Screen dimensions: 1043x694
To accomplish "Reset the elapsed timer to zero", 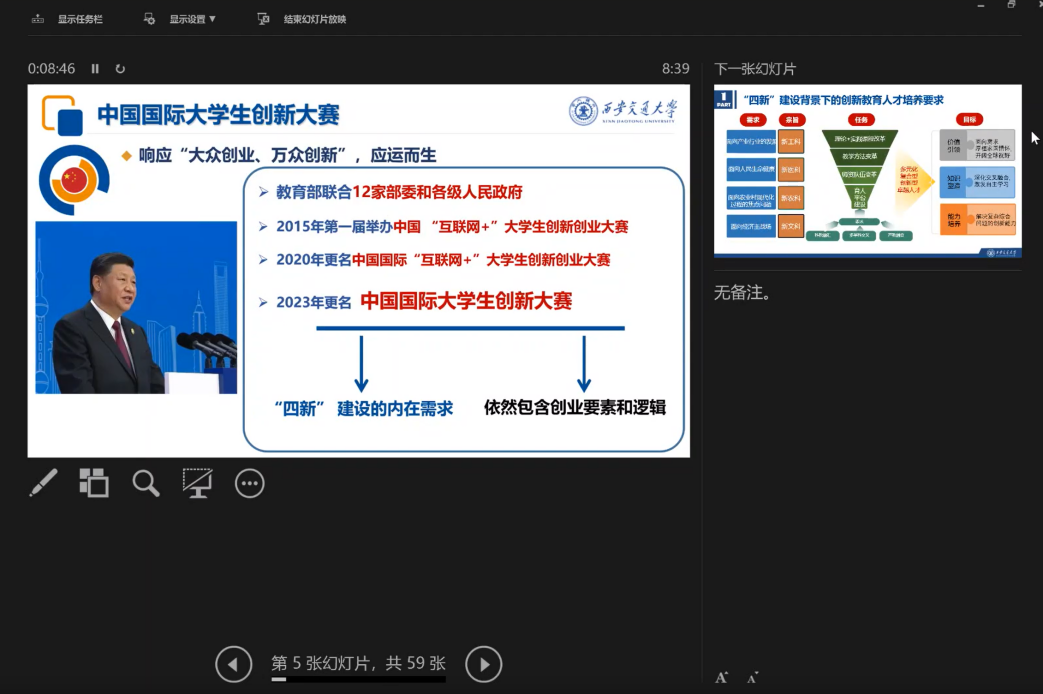I will click(x=121, y=69).
